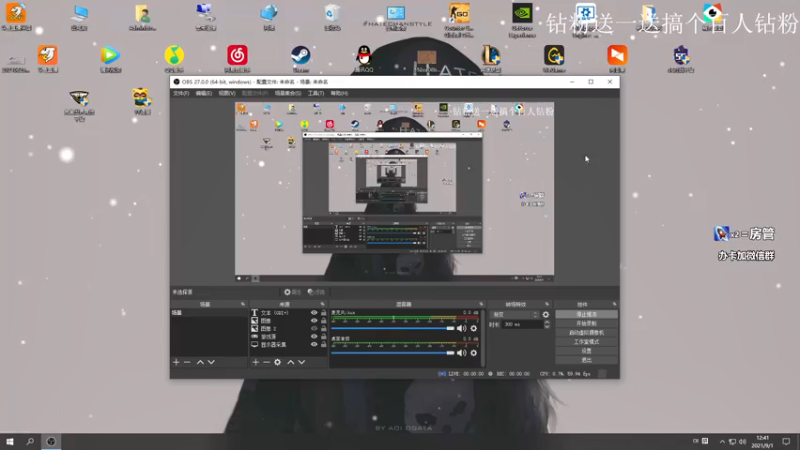This screenshot has height=450, width=800.
Task: Adjust the 麦克风/Aux volume slider
Action: (x=393, y=329)
